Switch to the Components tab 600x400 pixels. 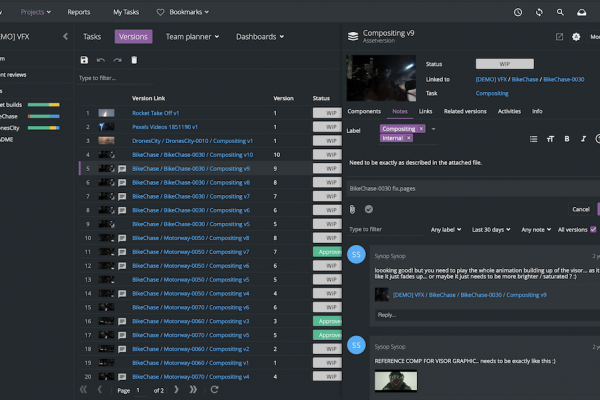(x=364, y=111)
